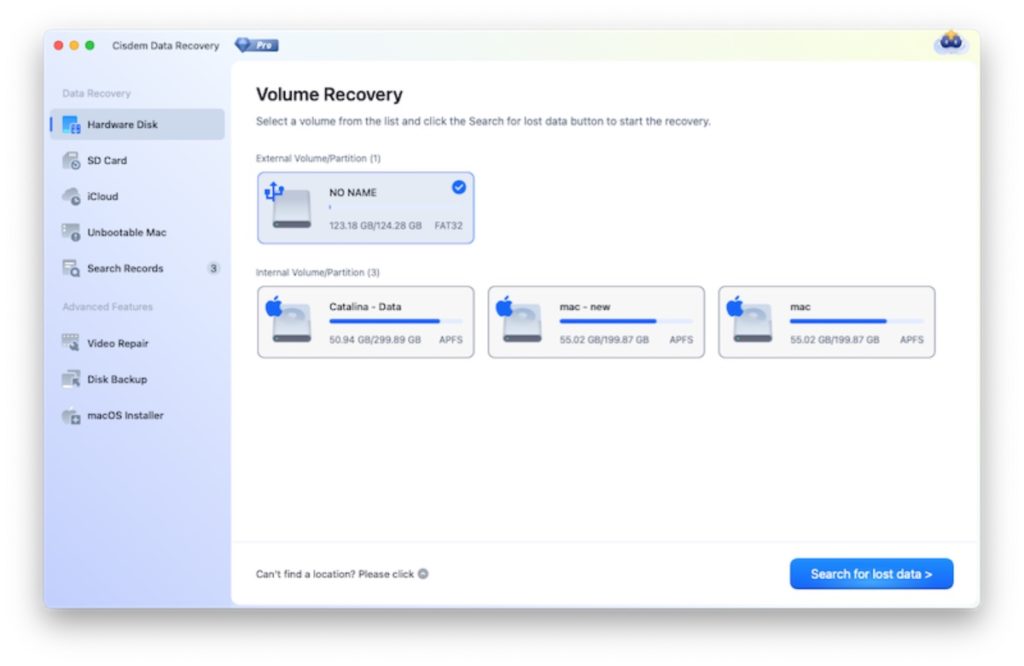
Task: Select the Video Repair tool icon
Action: (x=71, y=343)
